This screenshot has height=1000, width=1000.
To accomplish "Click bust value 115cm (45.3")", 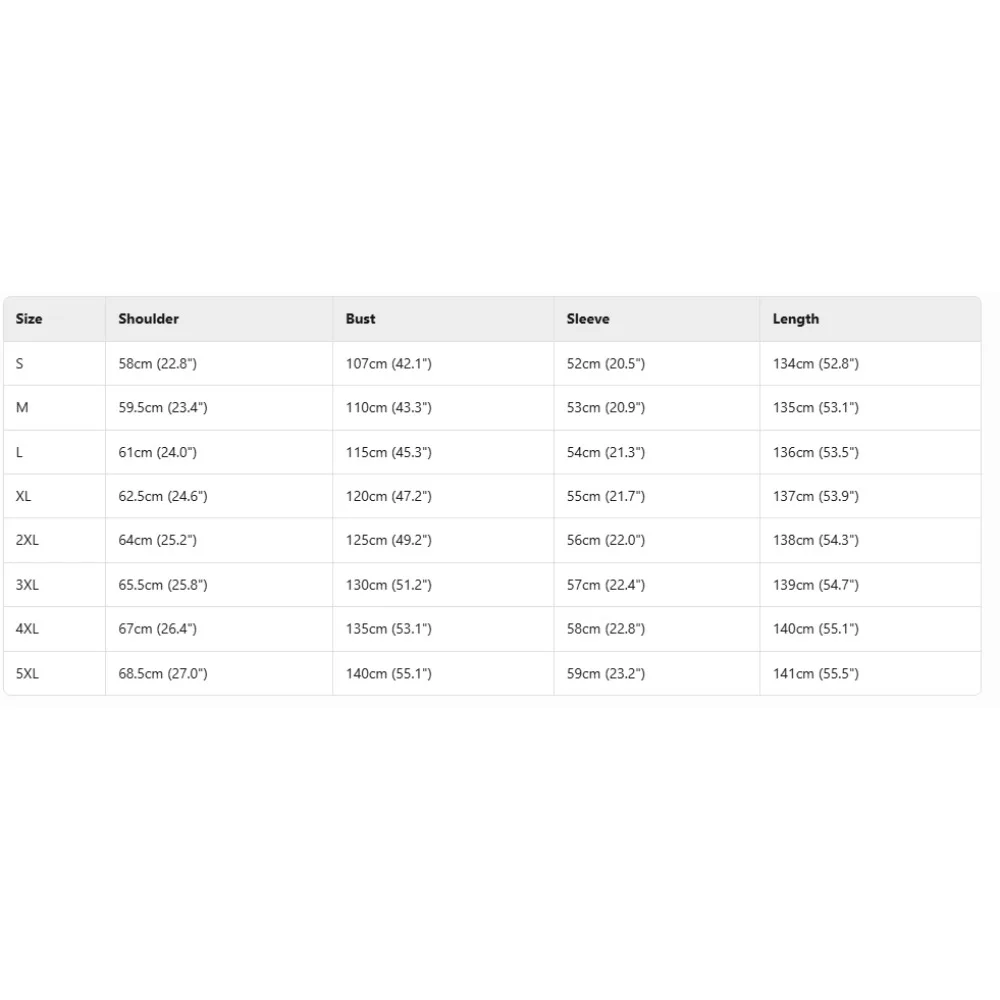I will [389, 452].
